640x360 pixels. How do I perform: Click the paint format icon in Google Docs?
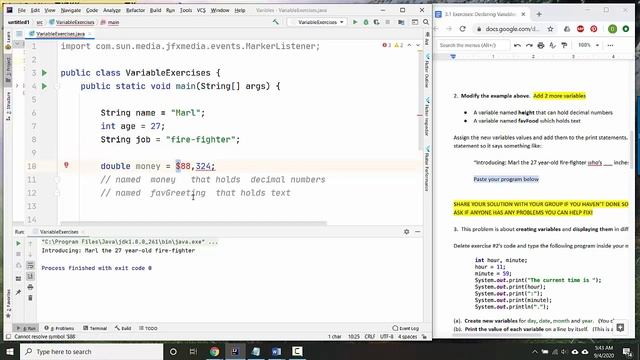[564, 45]
